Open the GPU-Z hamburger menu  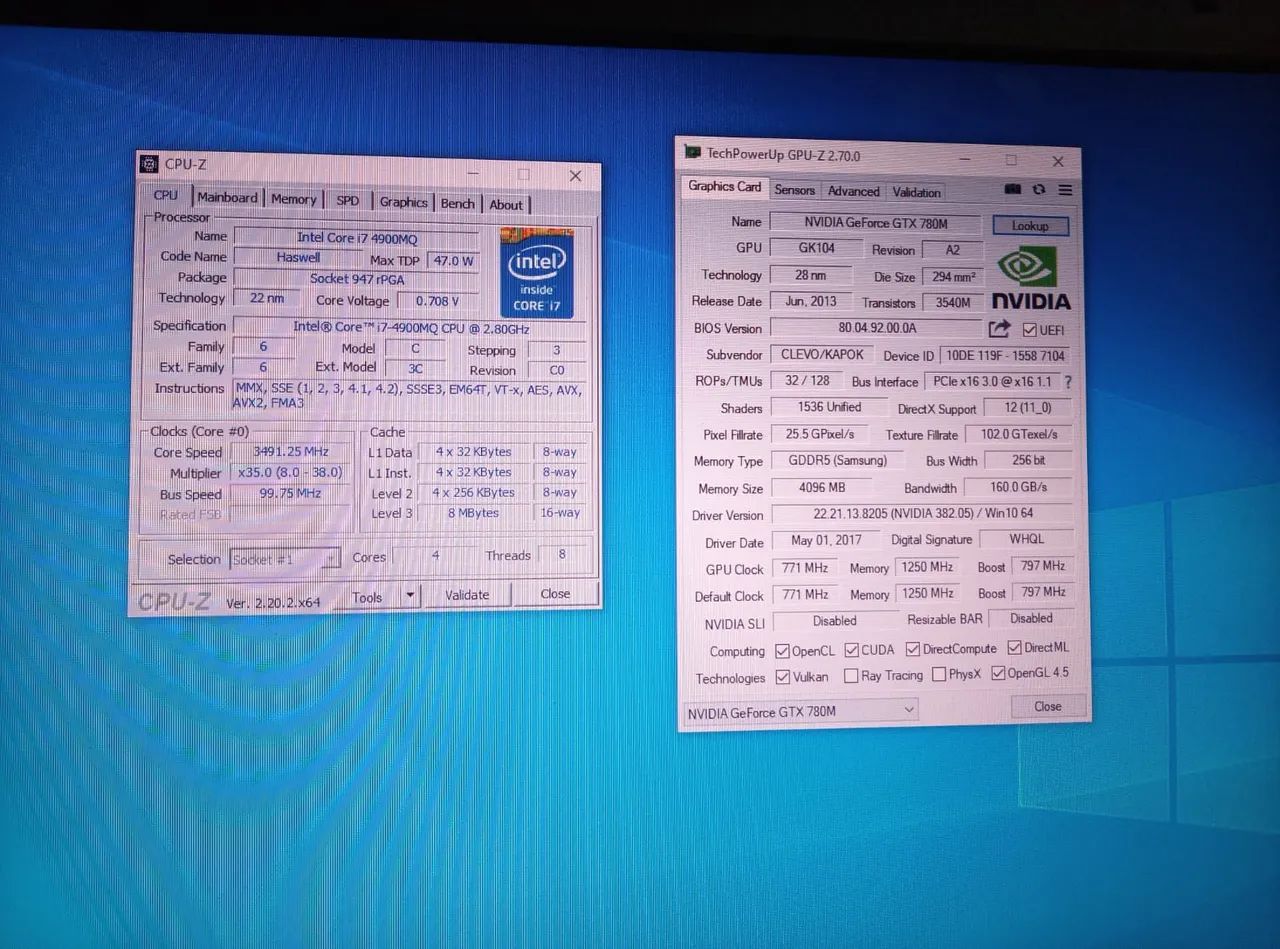click(x=1065, y=190)
